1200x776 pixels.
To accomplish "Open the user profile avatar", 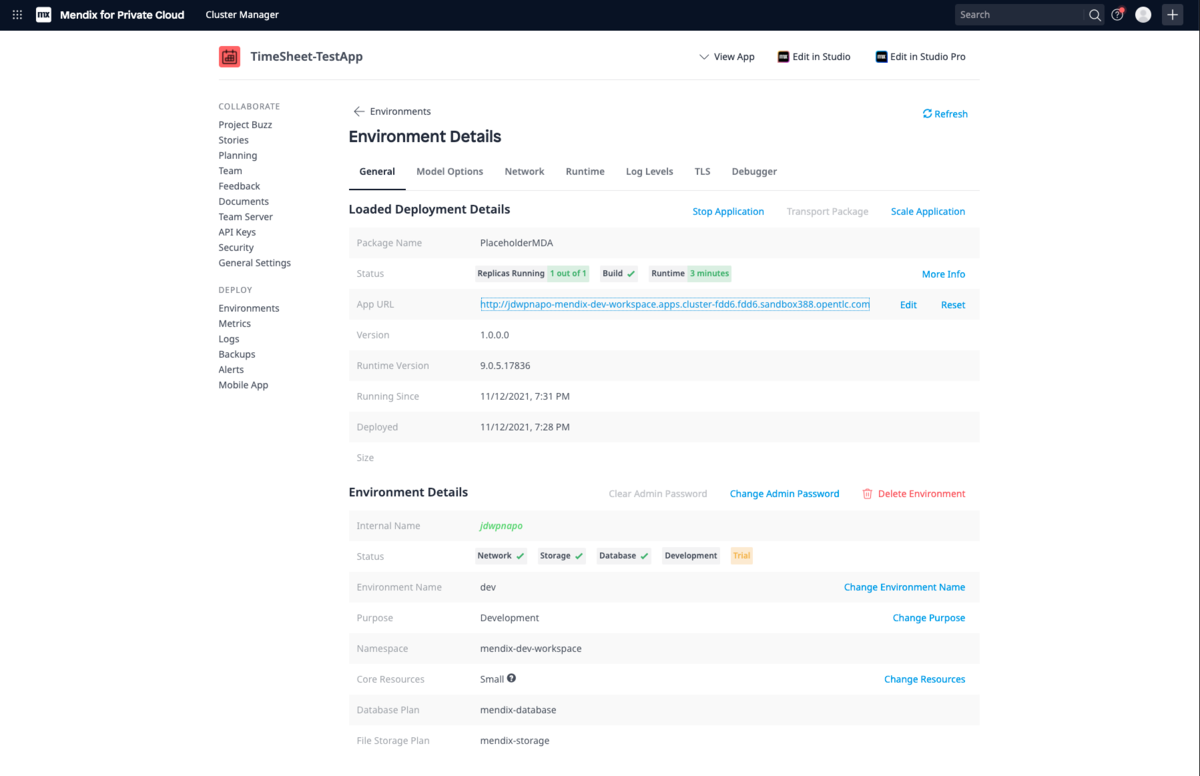I will pos(1143,15).
